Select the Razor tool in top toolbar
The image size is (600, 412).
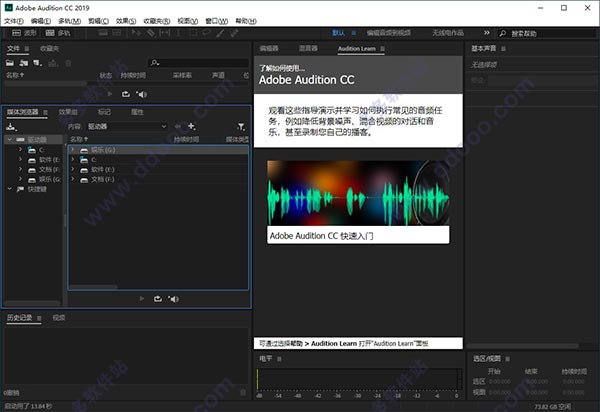click(x=151, y=33)
